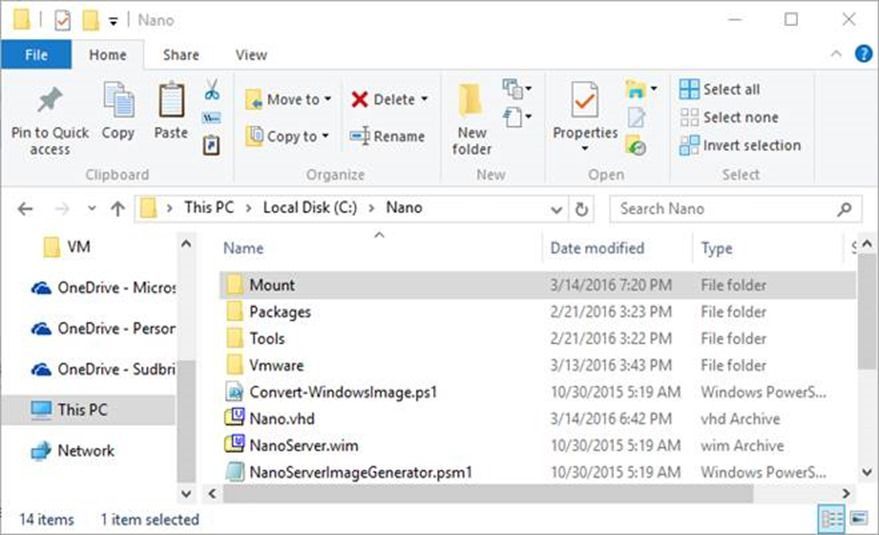Select the Nano.vhd file icon
Screen dimensions: 879x535
click(x=235, y=418)
